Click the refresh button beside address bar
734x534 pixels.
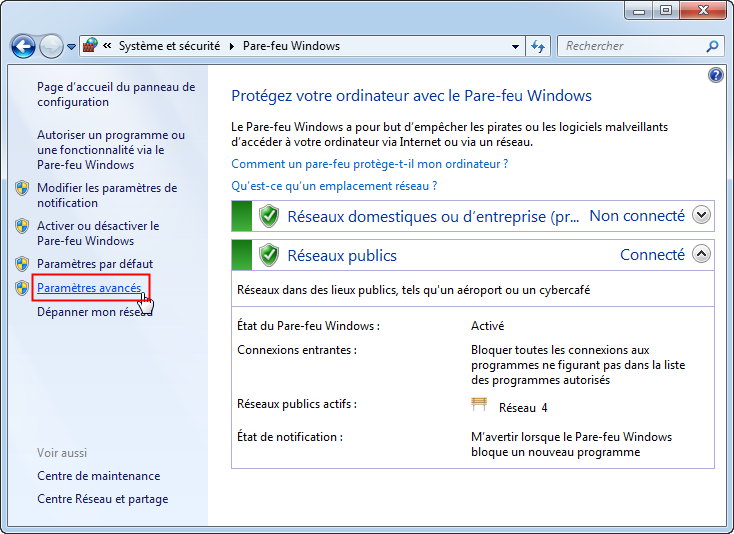538,46
